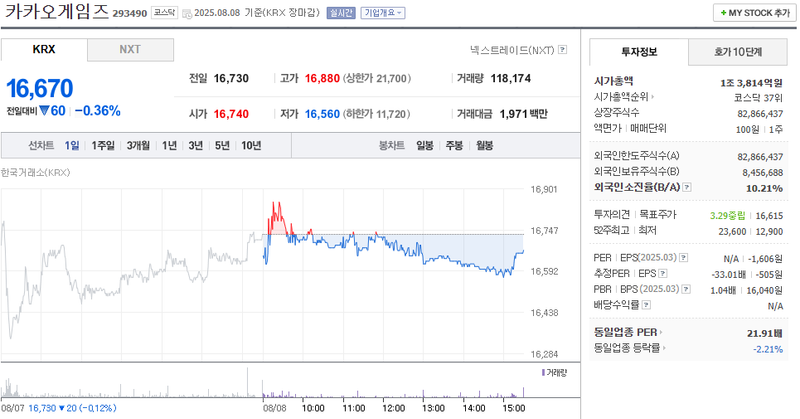Click the 거래량 volume legend label
Screen dimensions: 800x419
(555, 373)
